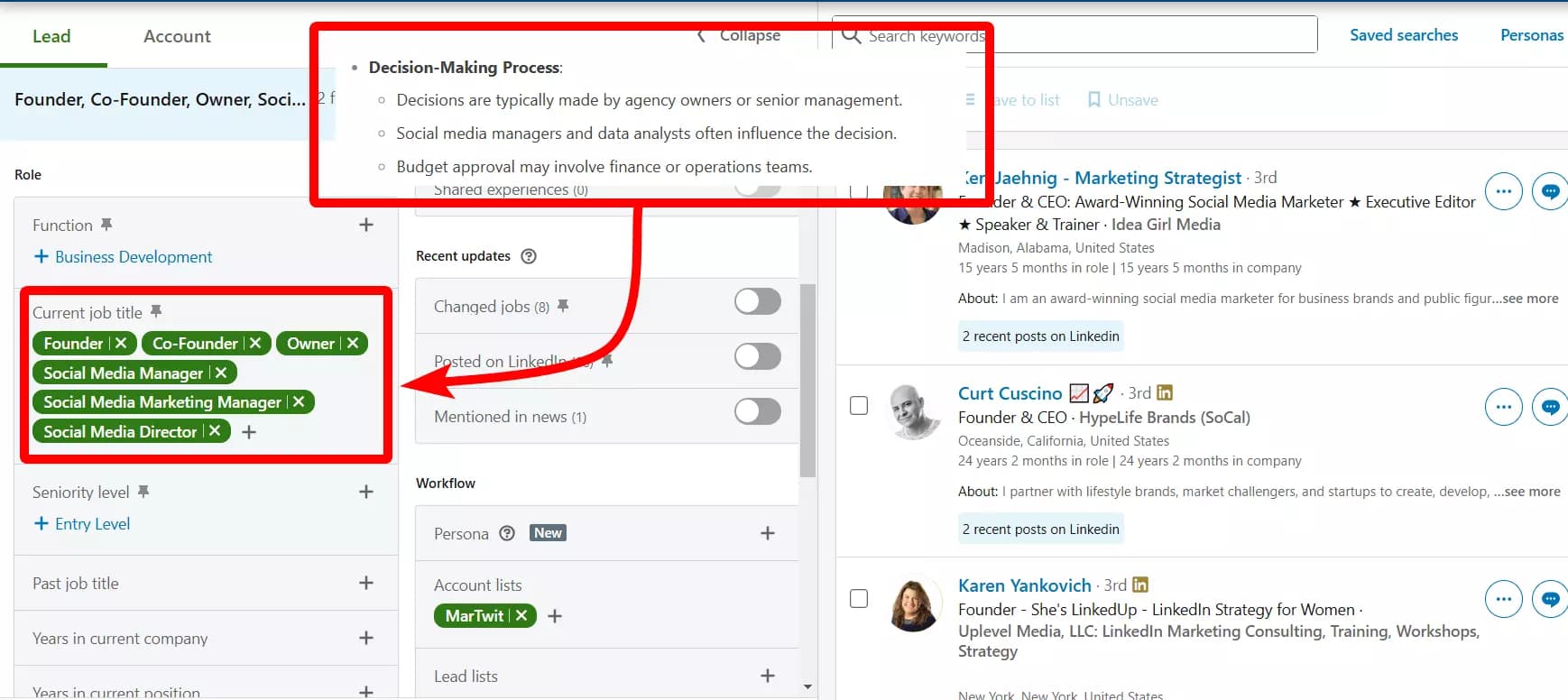Image resolution: width=1568 pixels, height=700 pixels.
Task: Click the pin icon beside Current job title
Action: click(156, 311)
